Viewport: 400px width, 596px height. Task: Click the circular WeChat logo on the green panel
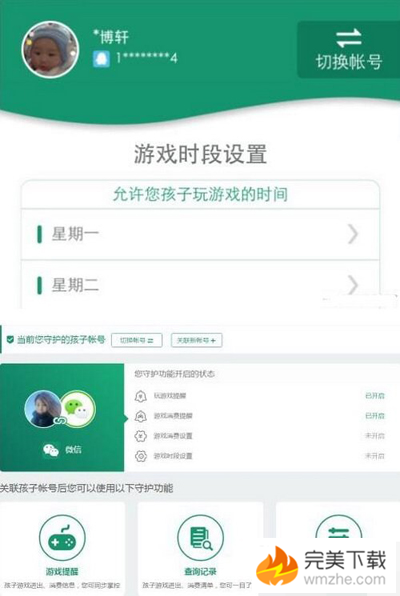coord(78,409)
